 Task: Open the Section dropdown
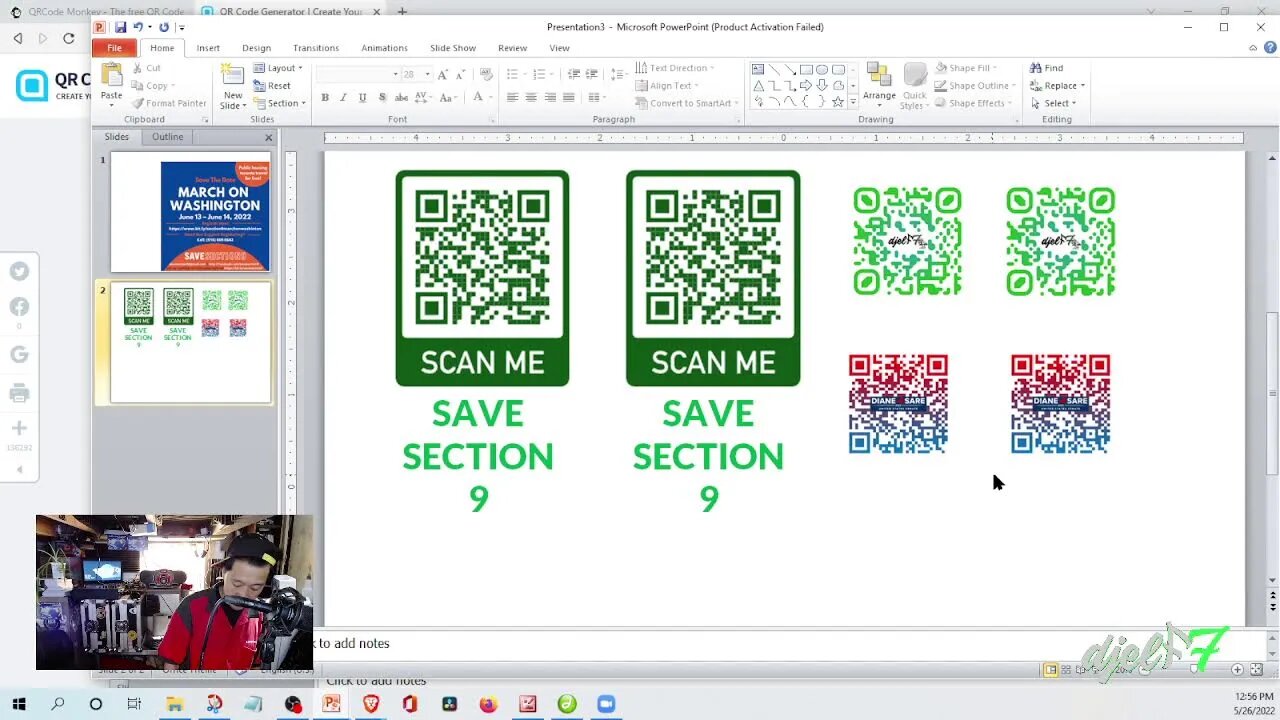tap(278, 103)
